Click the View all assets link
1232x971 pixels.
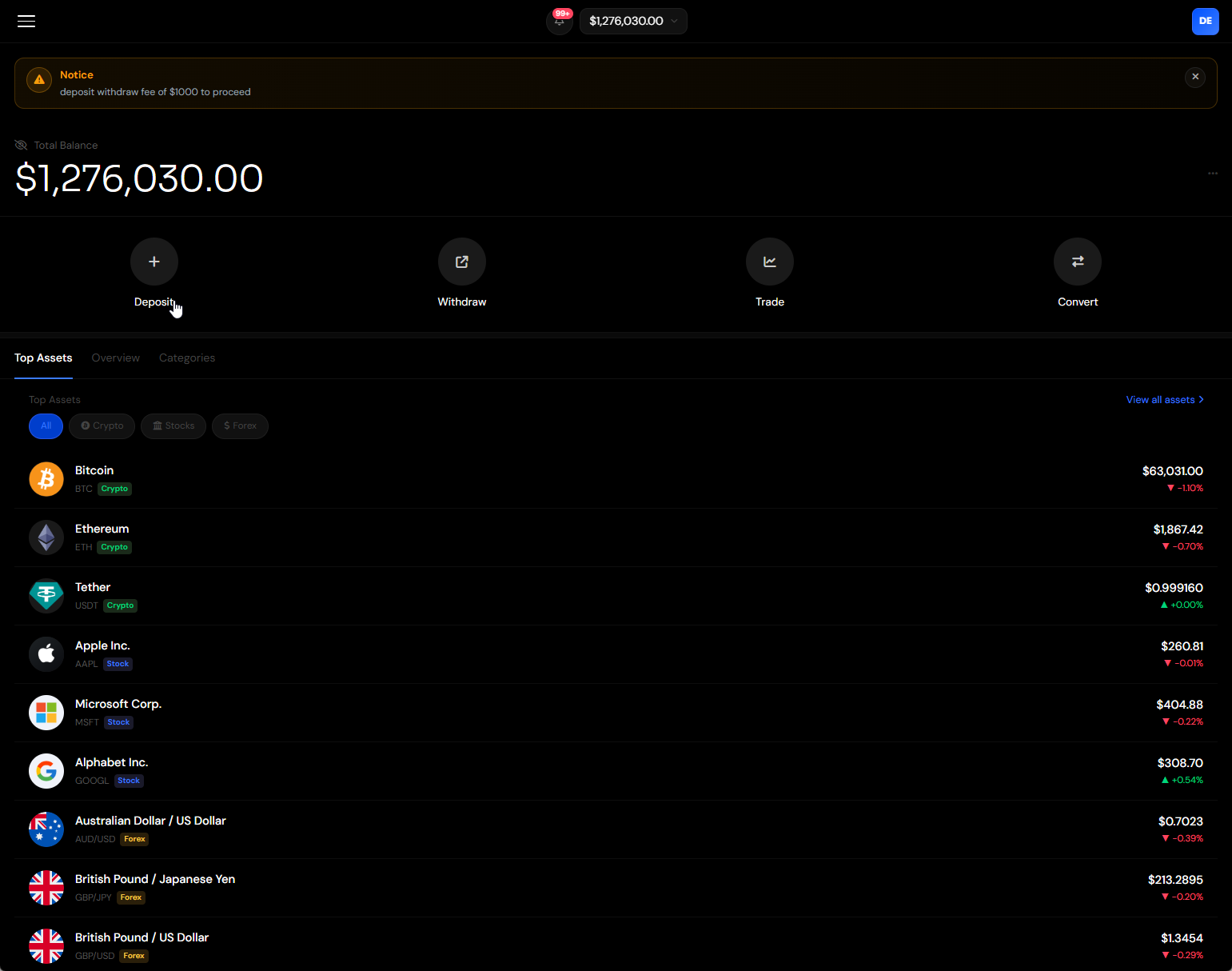(x=1165, y=399)
